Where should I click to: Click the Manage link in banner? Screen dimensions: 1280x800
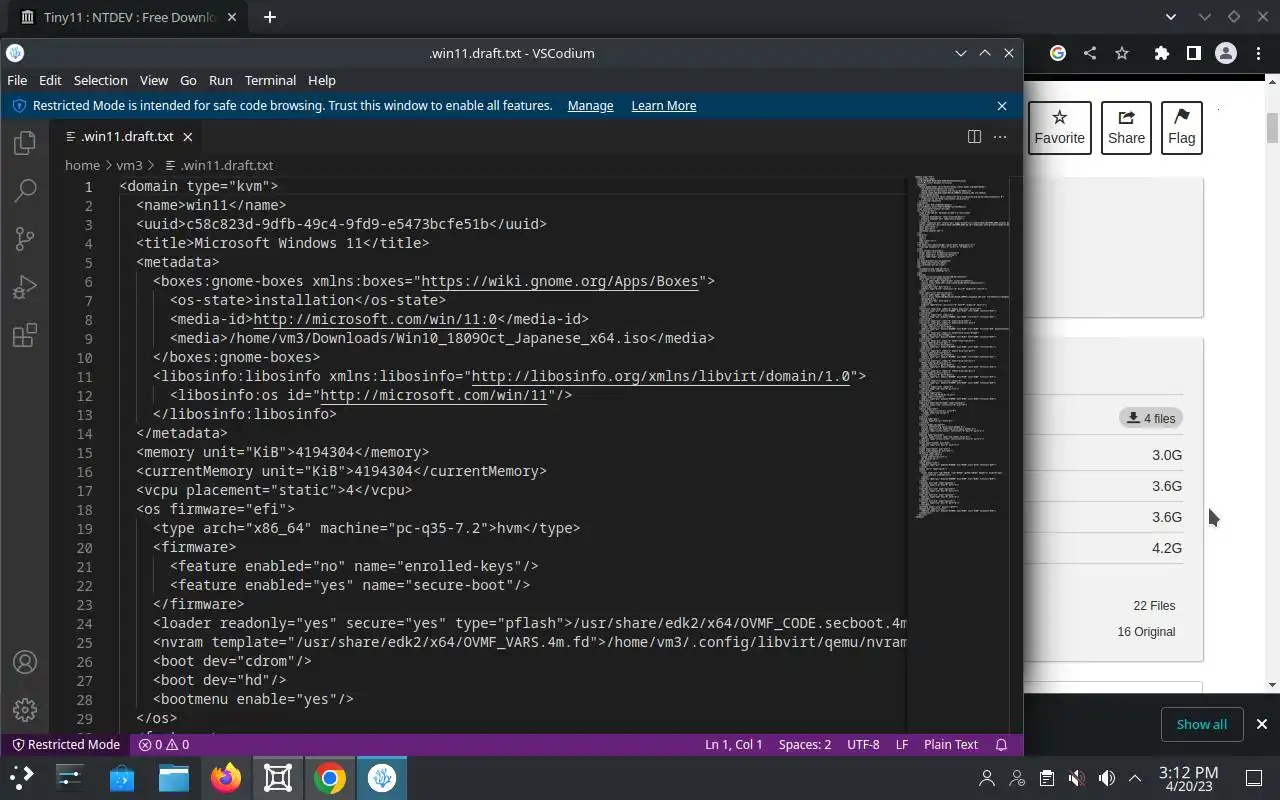[x=590, y=106]
